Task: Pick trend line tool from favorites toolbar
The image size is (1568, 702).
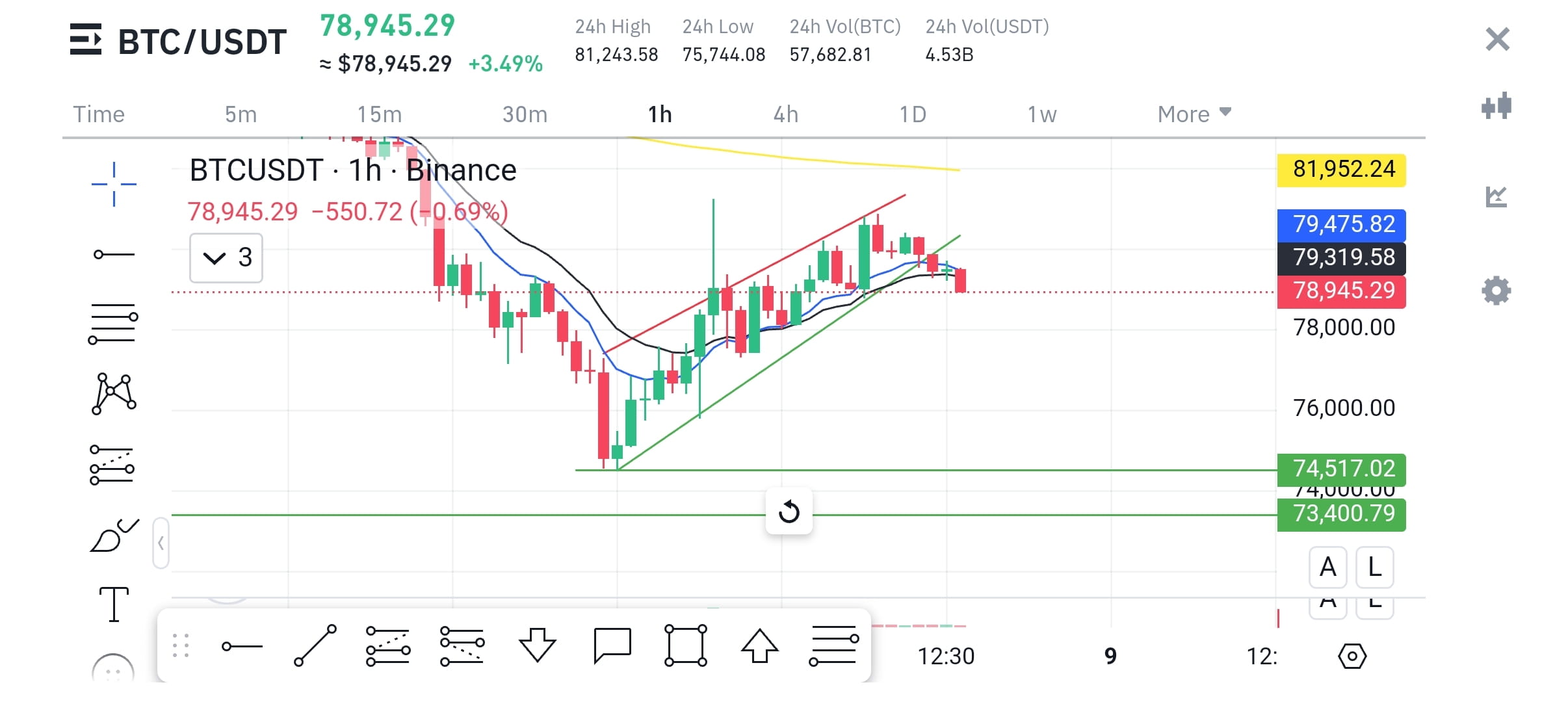Action: click(315, 645)
